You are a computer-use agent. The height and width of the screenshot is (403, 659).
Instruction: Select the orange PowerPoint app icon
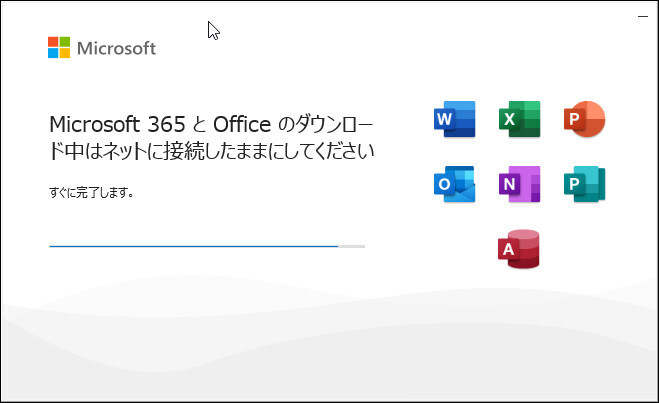click(x=584, y=119)
